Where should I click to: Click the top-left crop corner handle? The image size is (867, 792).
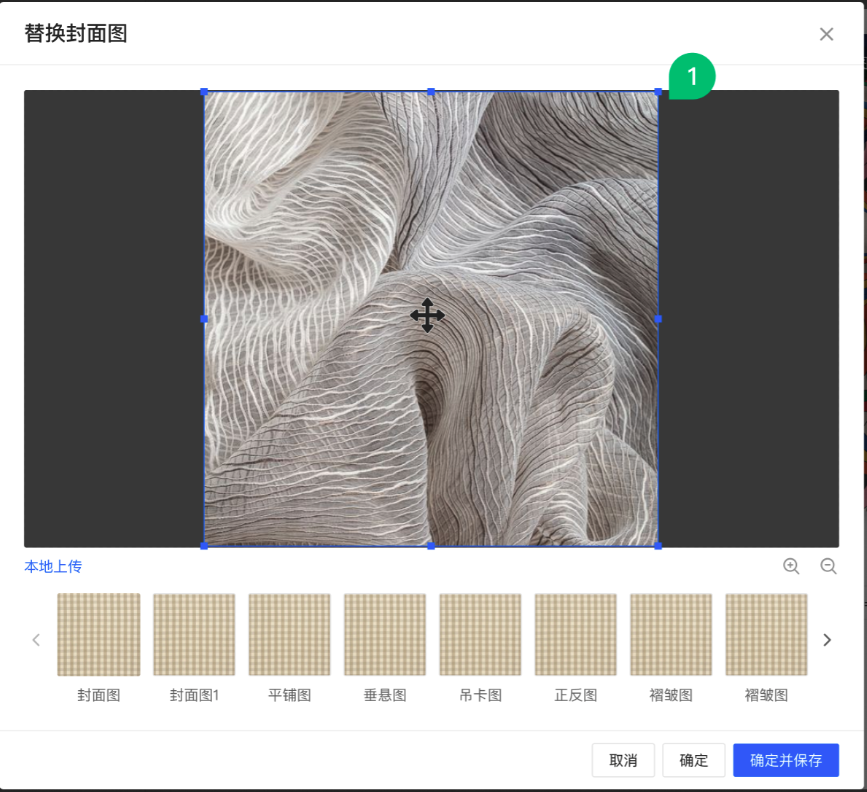click(205, 92)
